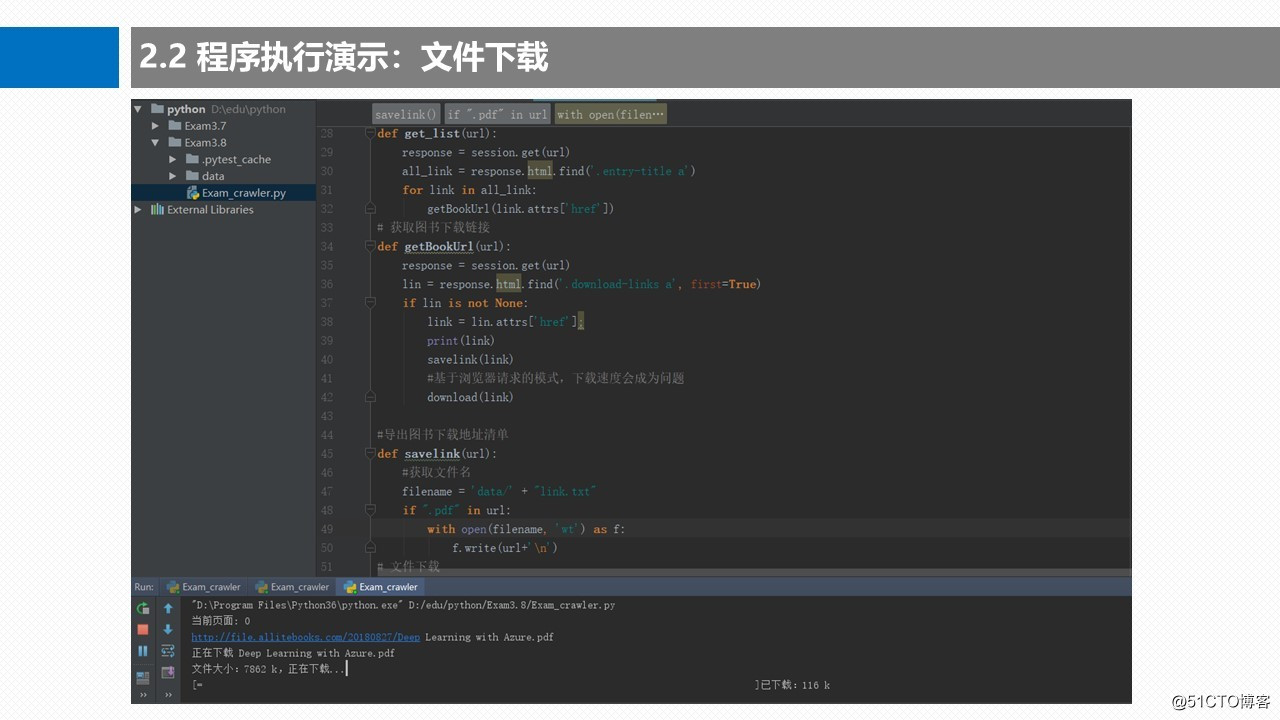Image resolution: width=1280 pixels, height=720 pixels.
Task: Click the slide title '2.2 程序执行演示:文件下载'
Action: 344,57
